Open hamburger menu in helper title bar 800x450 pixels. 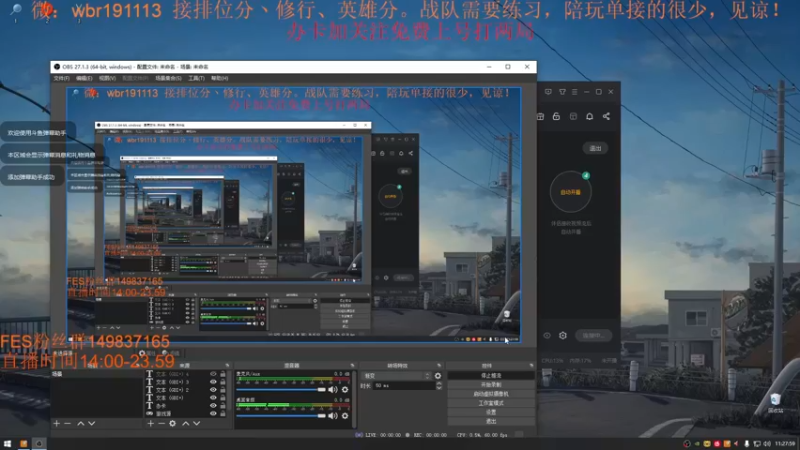pos(574,92)
